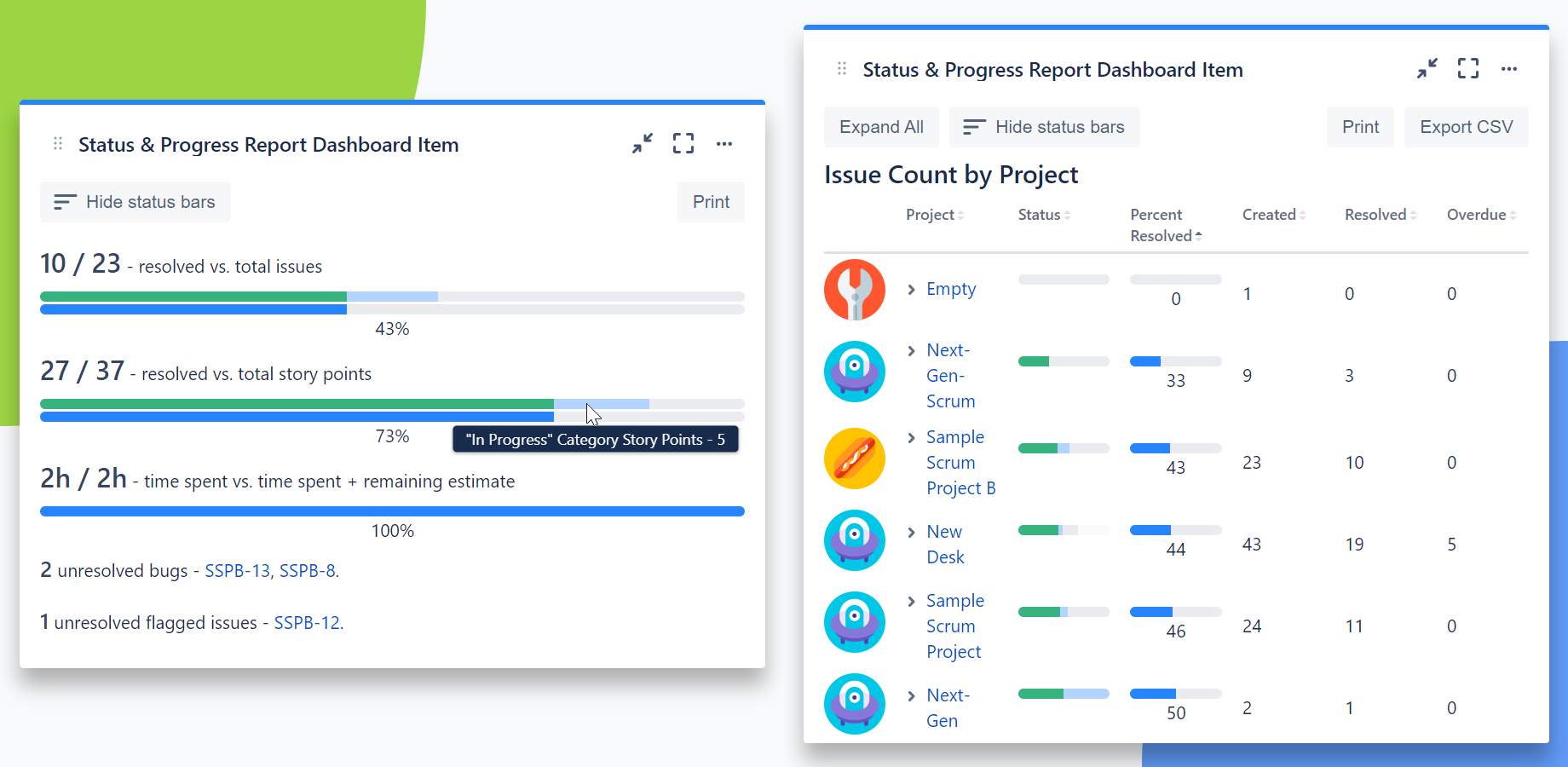Grab drag handle of right dashboard item
This screenshot has width=1568, height=767.
point(842,69)
